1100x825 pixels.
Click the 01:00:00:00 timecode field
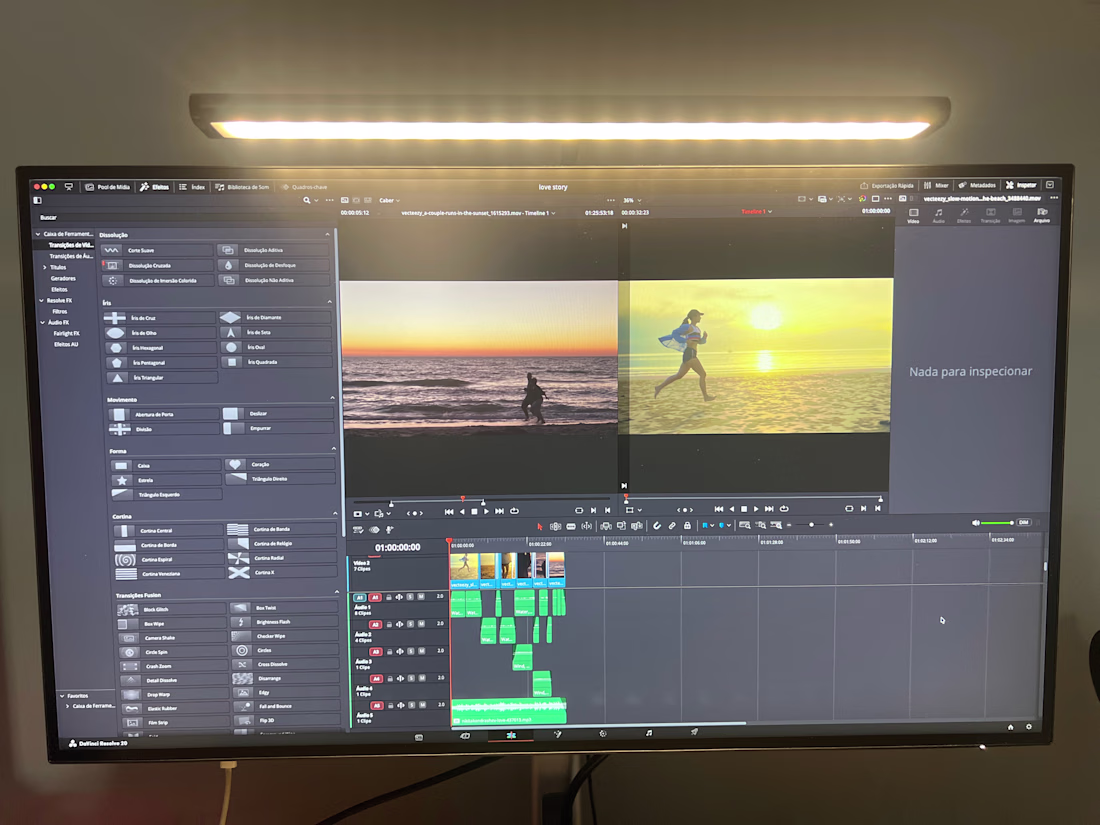(397, 547)
